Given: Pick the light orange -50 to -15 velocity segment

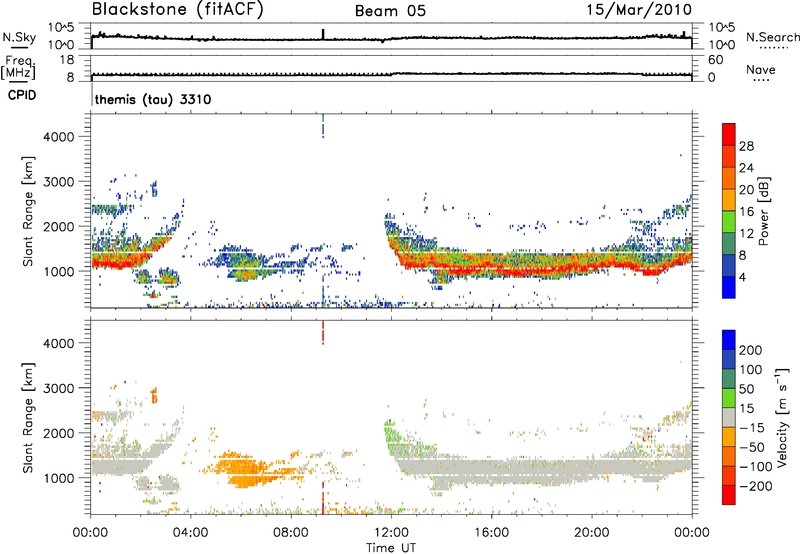Looking at the screenshot, I should tap(729, 437).
